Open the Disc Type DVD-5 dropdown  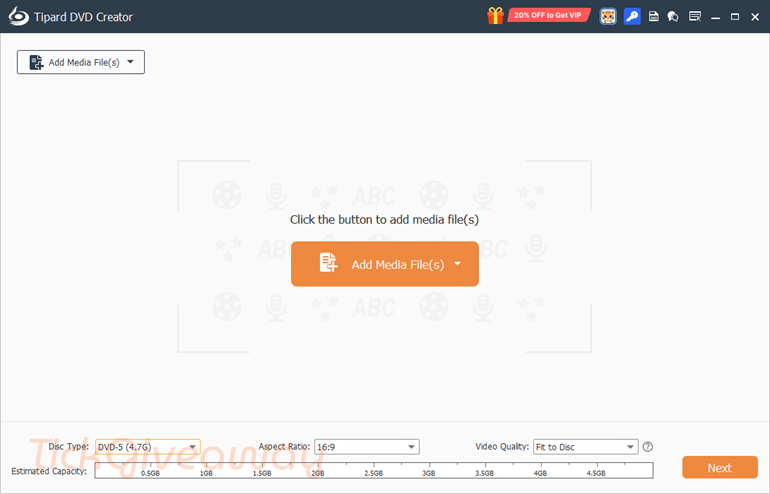(x=148, y=447)
